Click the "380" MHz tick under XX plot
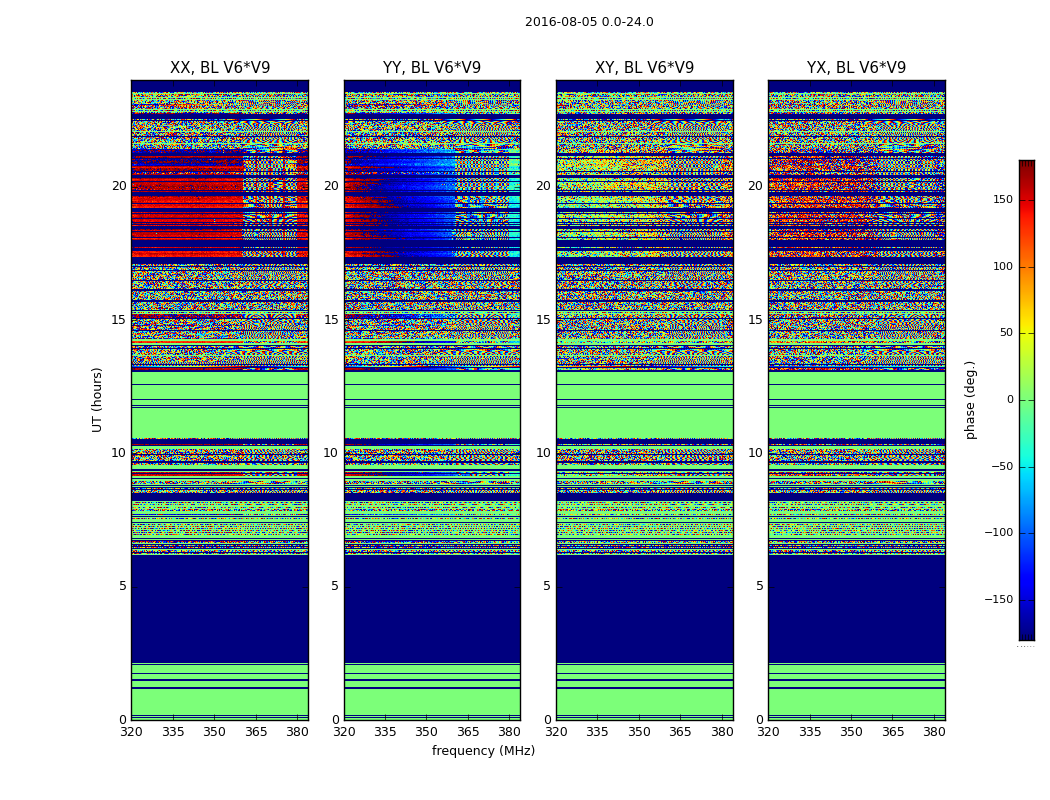 coord(297,732)
